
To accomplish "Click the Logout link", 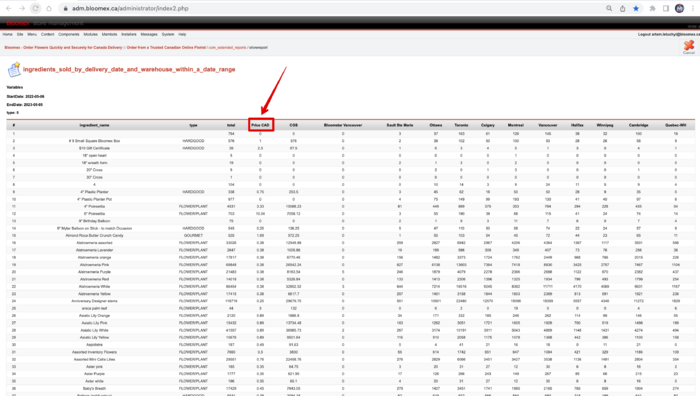I will [669, 34].
